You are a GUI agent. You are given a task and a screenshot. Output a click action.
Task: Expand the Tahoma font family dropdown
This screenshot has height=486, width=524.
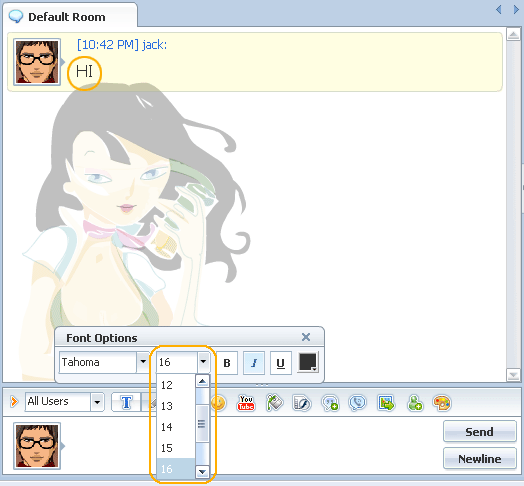tap(143, 362)
